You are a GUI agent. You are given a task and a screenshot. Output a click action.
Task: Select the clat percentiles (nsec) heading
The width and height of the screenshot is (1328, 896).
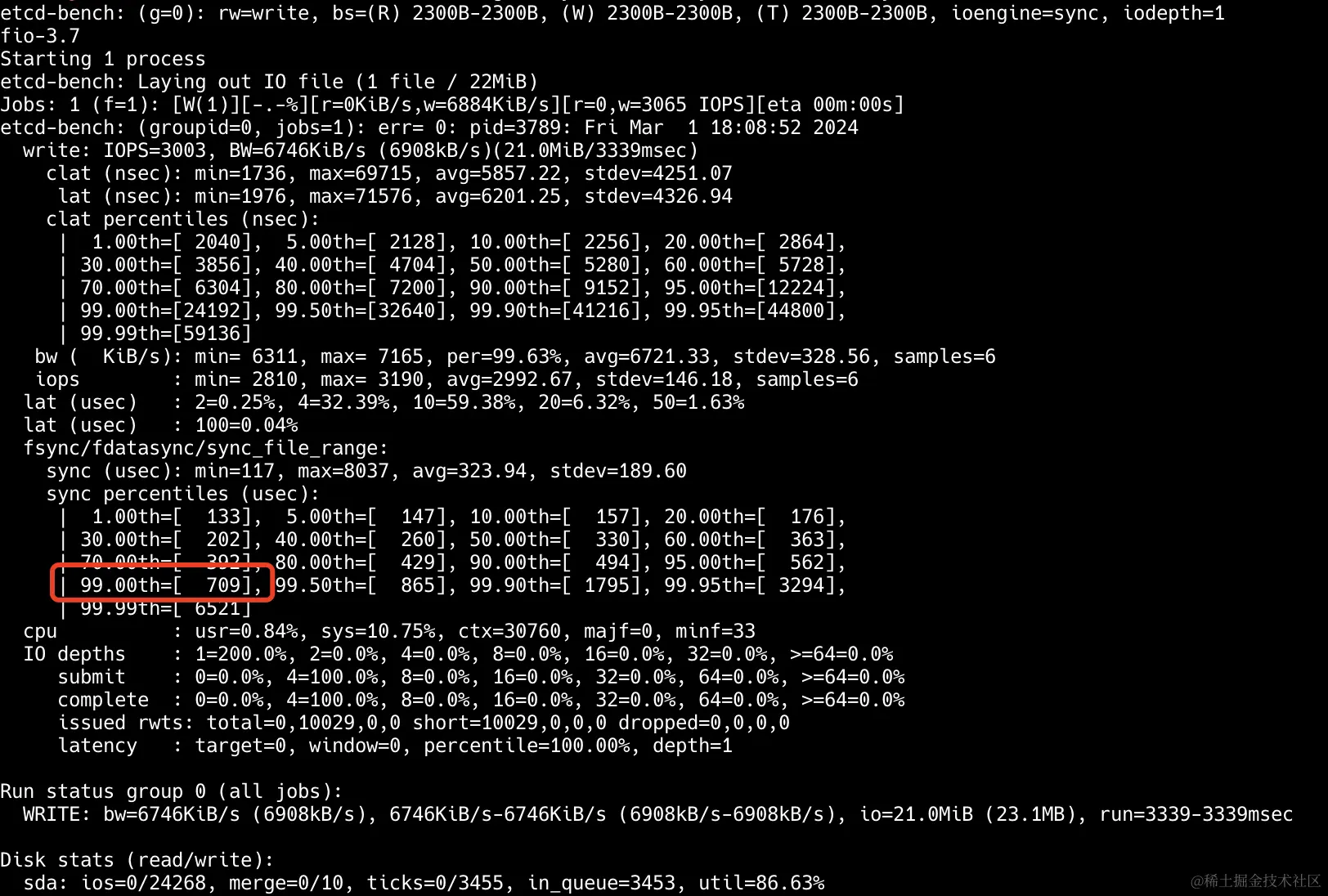click(182, 219)
